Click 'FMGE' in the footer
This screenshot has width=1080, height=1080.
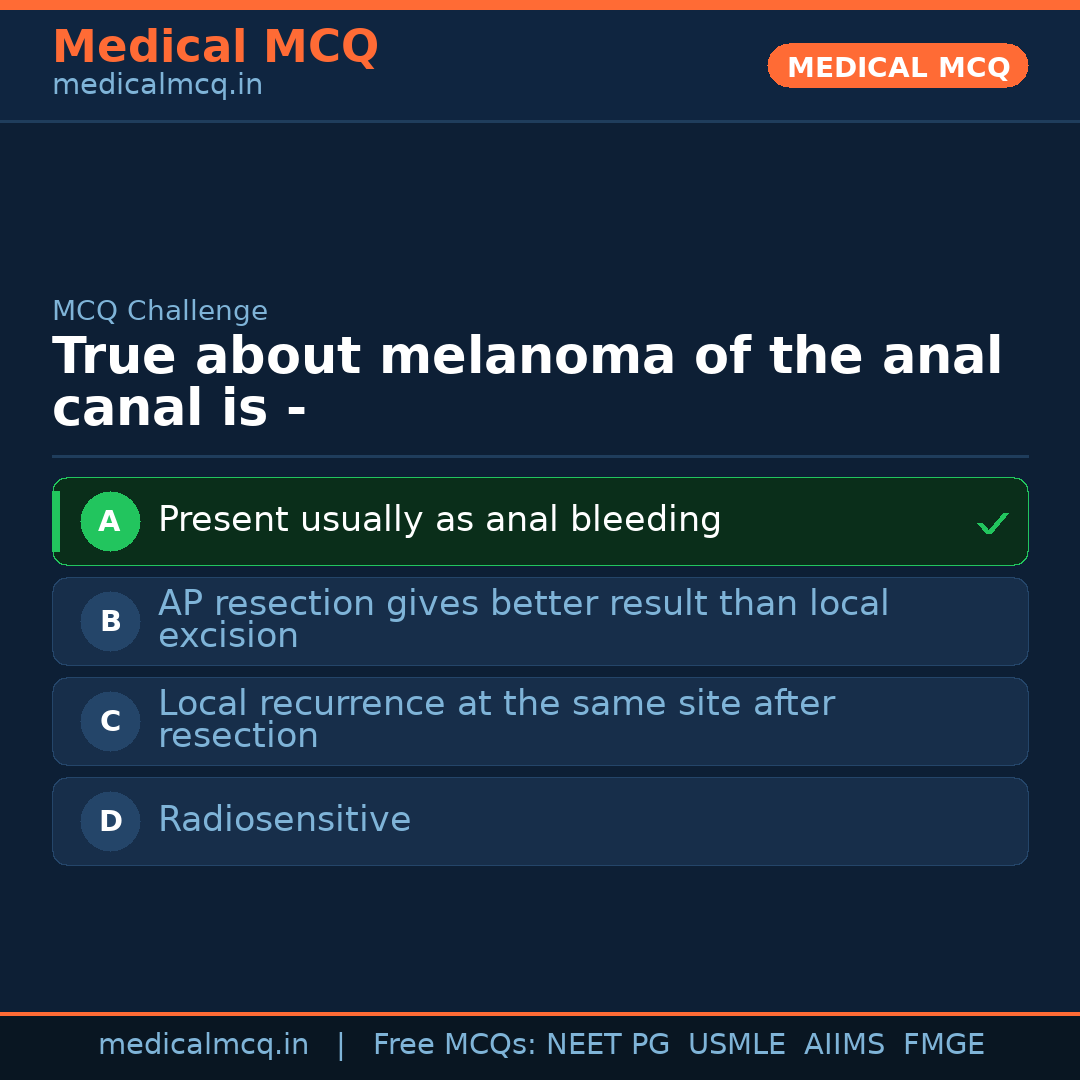[x=943, y=1045]
